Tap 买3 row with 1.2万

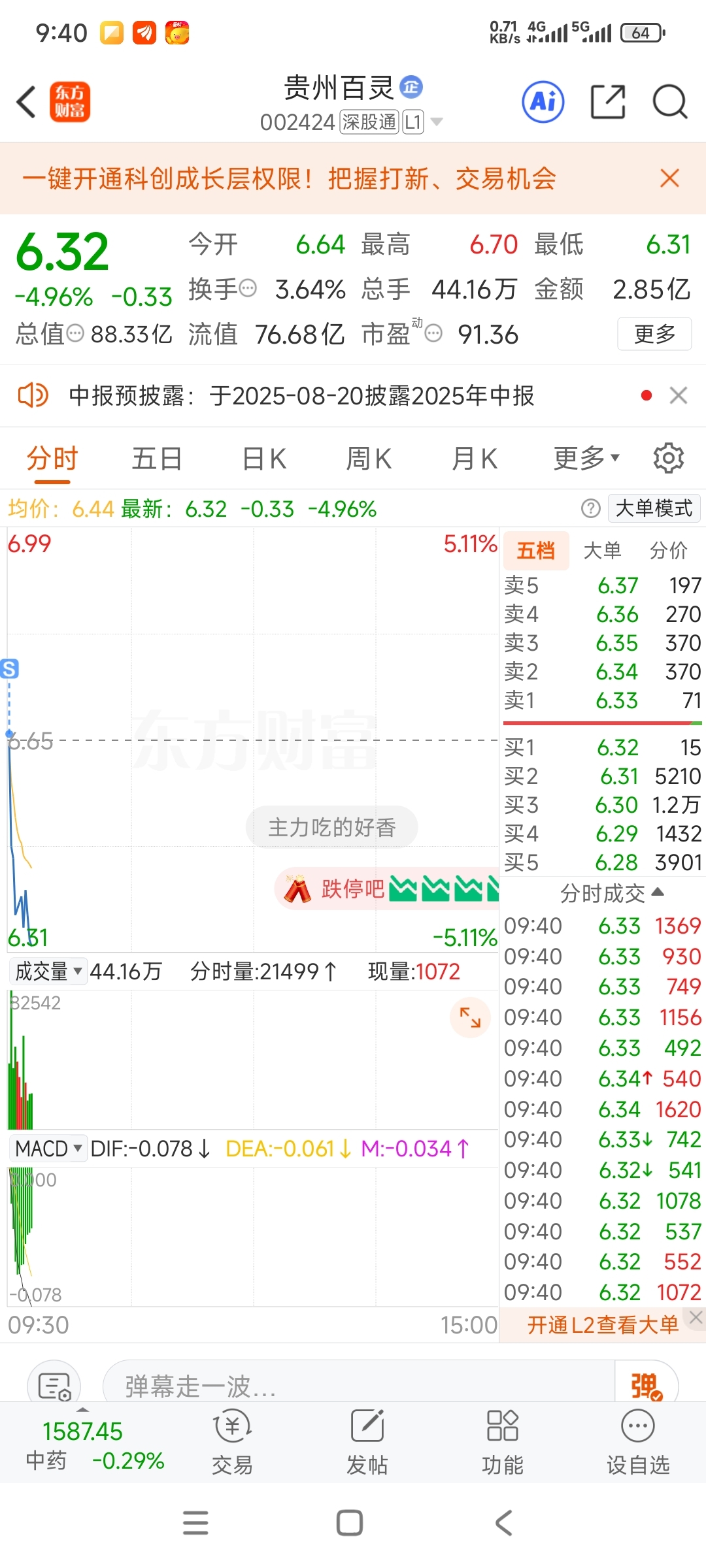tap(602, 804)
